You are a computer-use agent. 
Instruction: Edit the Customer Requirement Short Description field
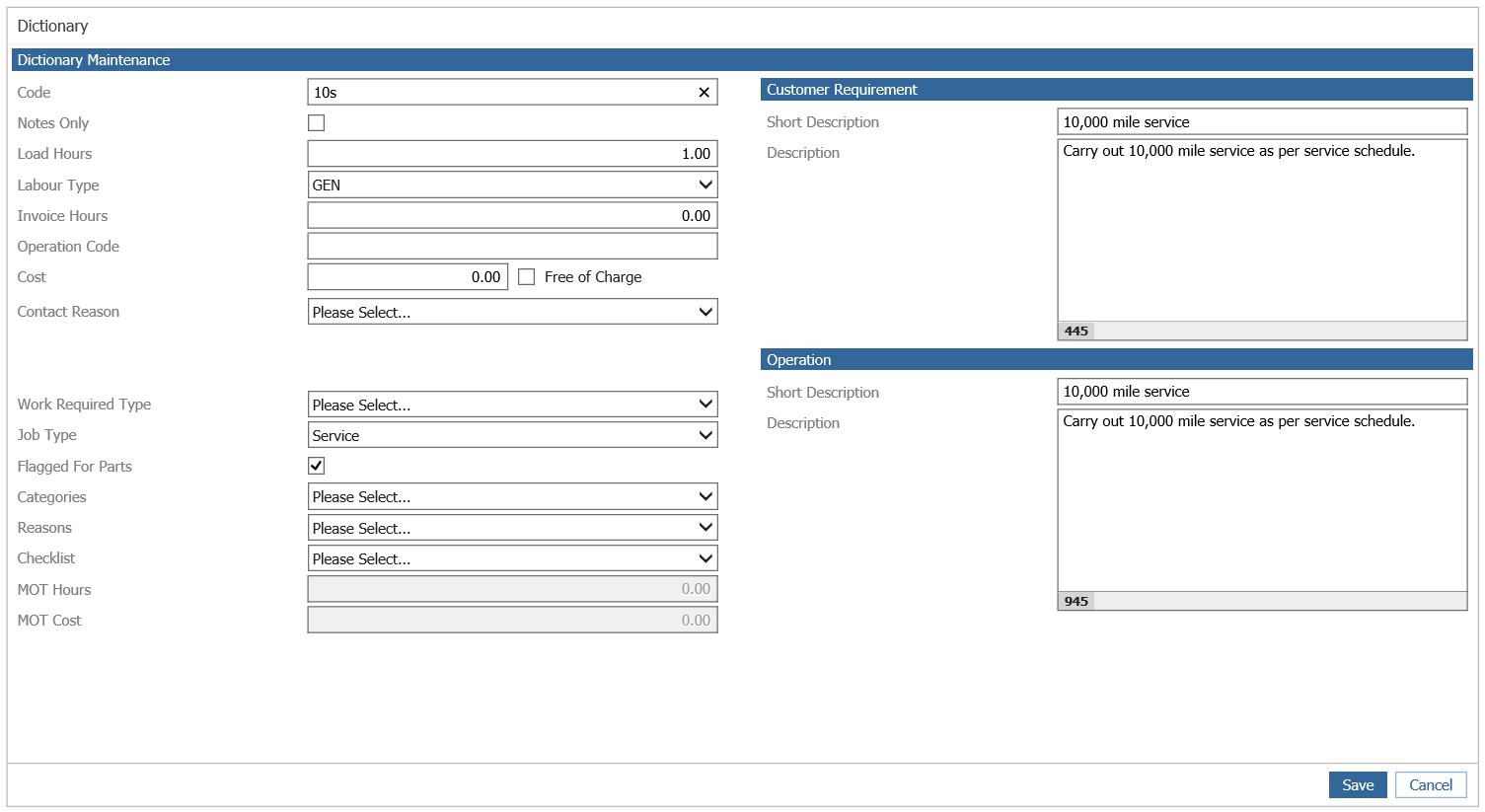(x=1262, y=122)
